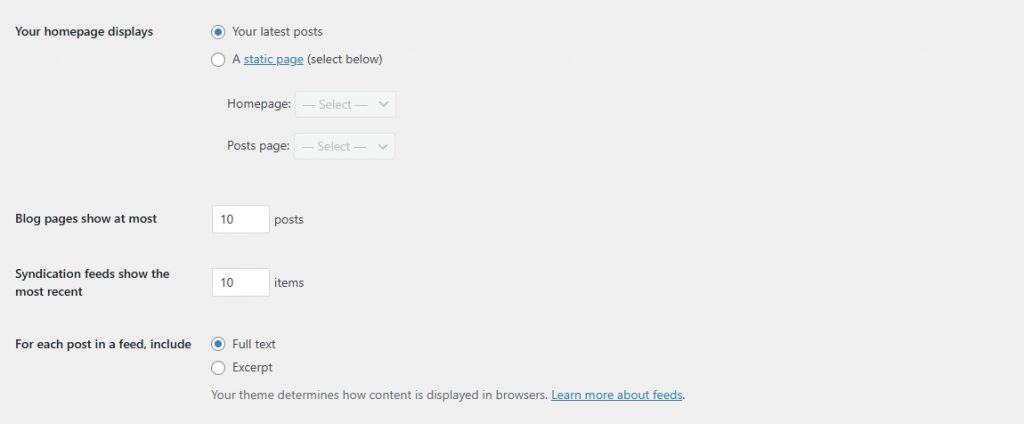Image resolution: width=1024 pixels, height=424 pixels.
Task: Follow the "Learn more about feeds" link
Action: pos(617,395)
